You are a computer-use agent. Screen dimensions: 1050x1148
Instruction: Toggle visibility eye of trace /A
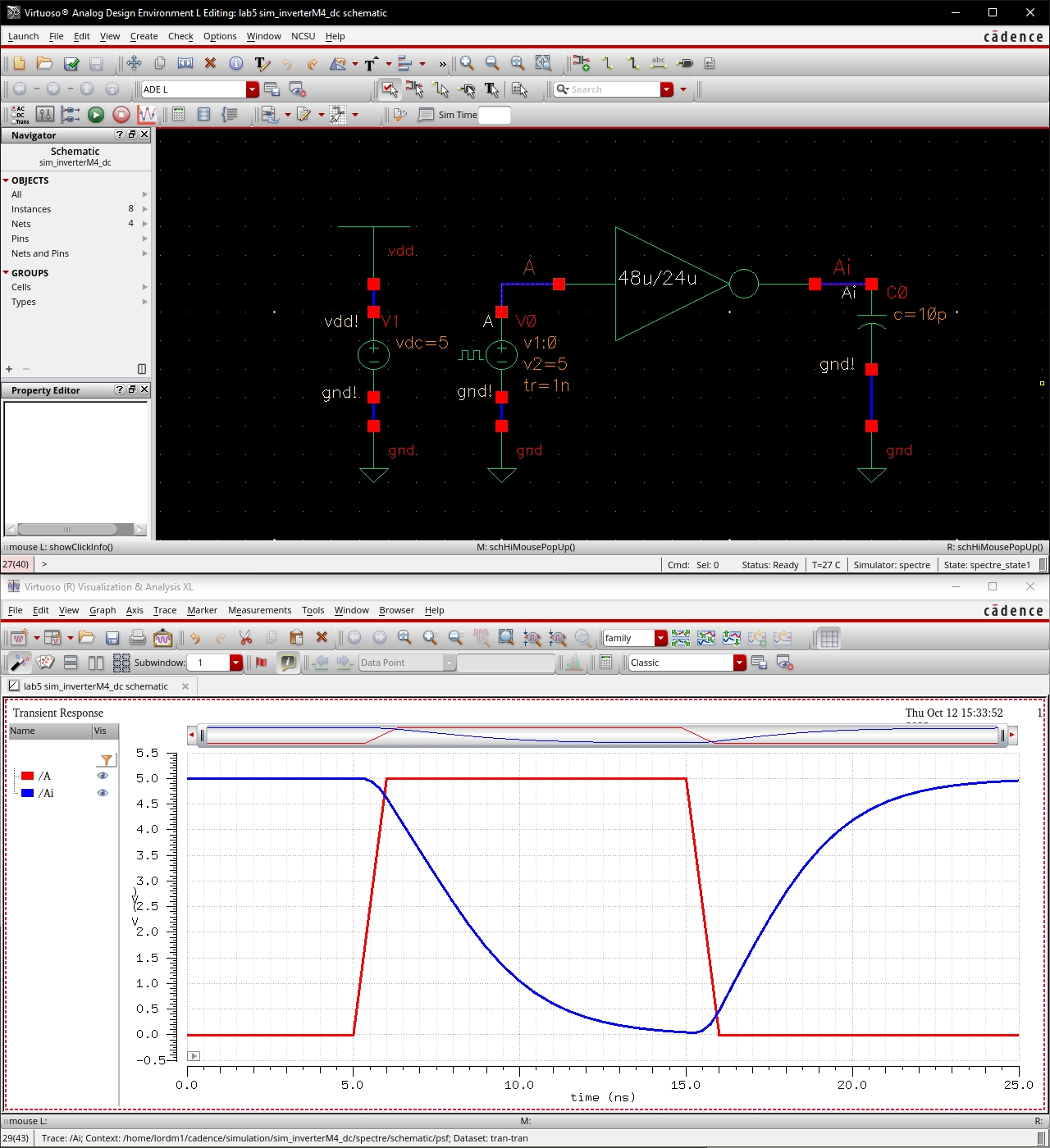(x=103, y=776)
